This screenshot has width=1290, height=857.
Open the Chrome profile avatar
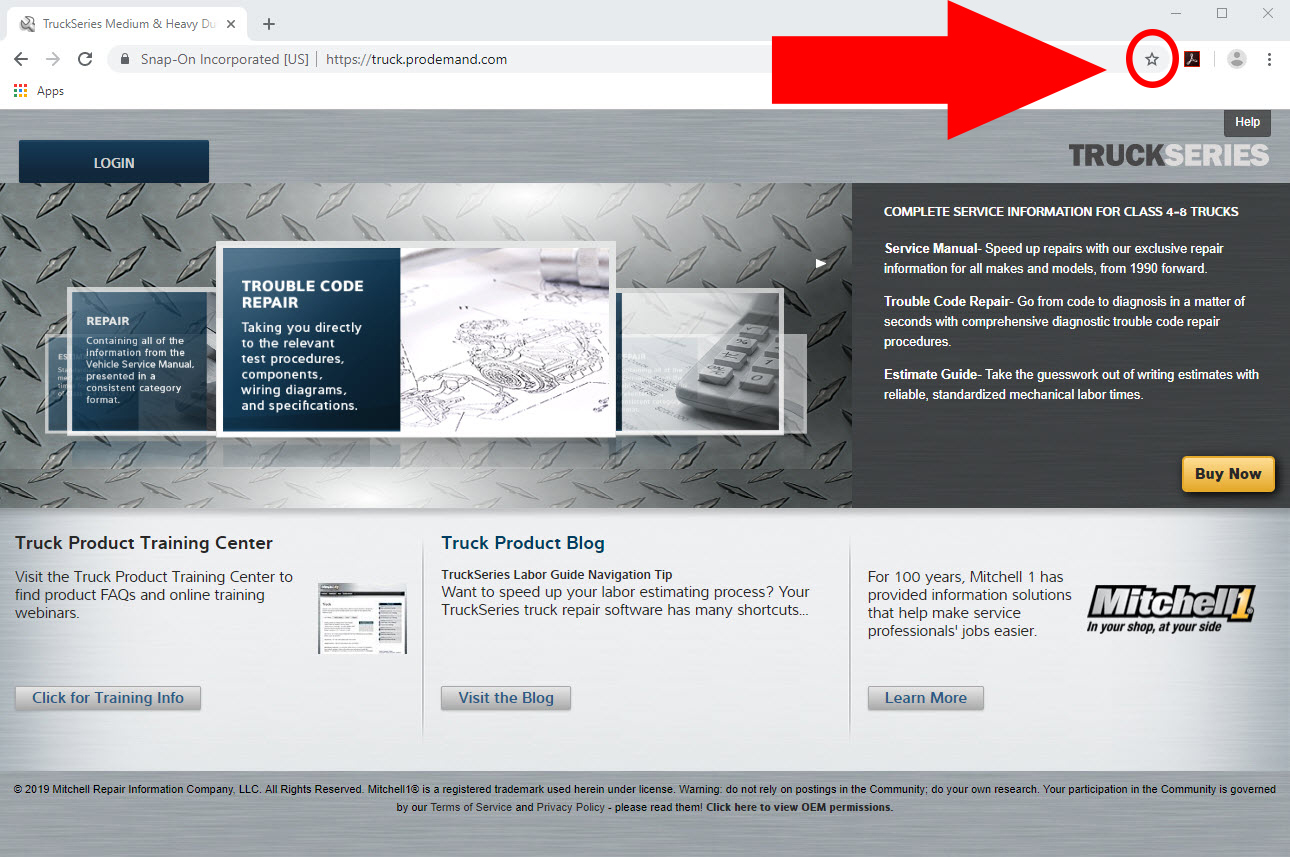pyautogui.click(x=1237, y=59)
